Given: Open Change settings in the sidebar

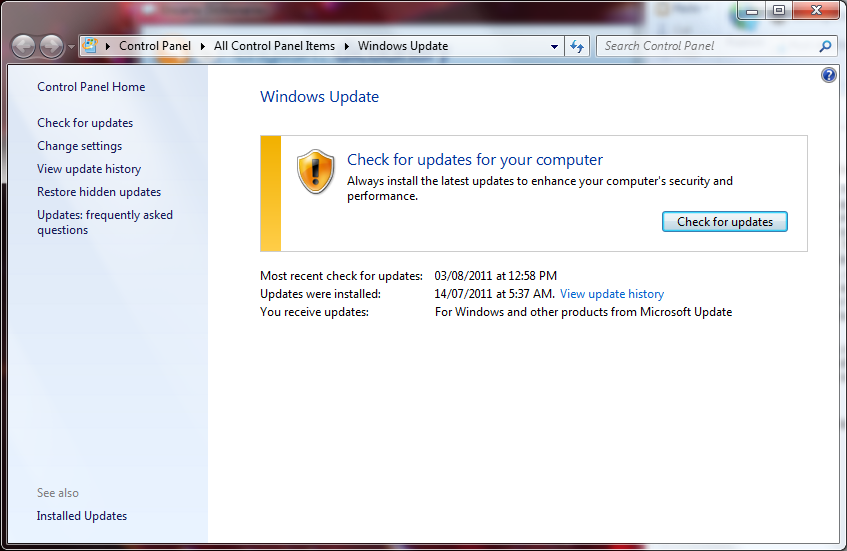Looking at the screenshot, I should pos(79,146).
